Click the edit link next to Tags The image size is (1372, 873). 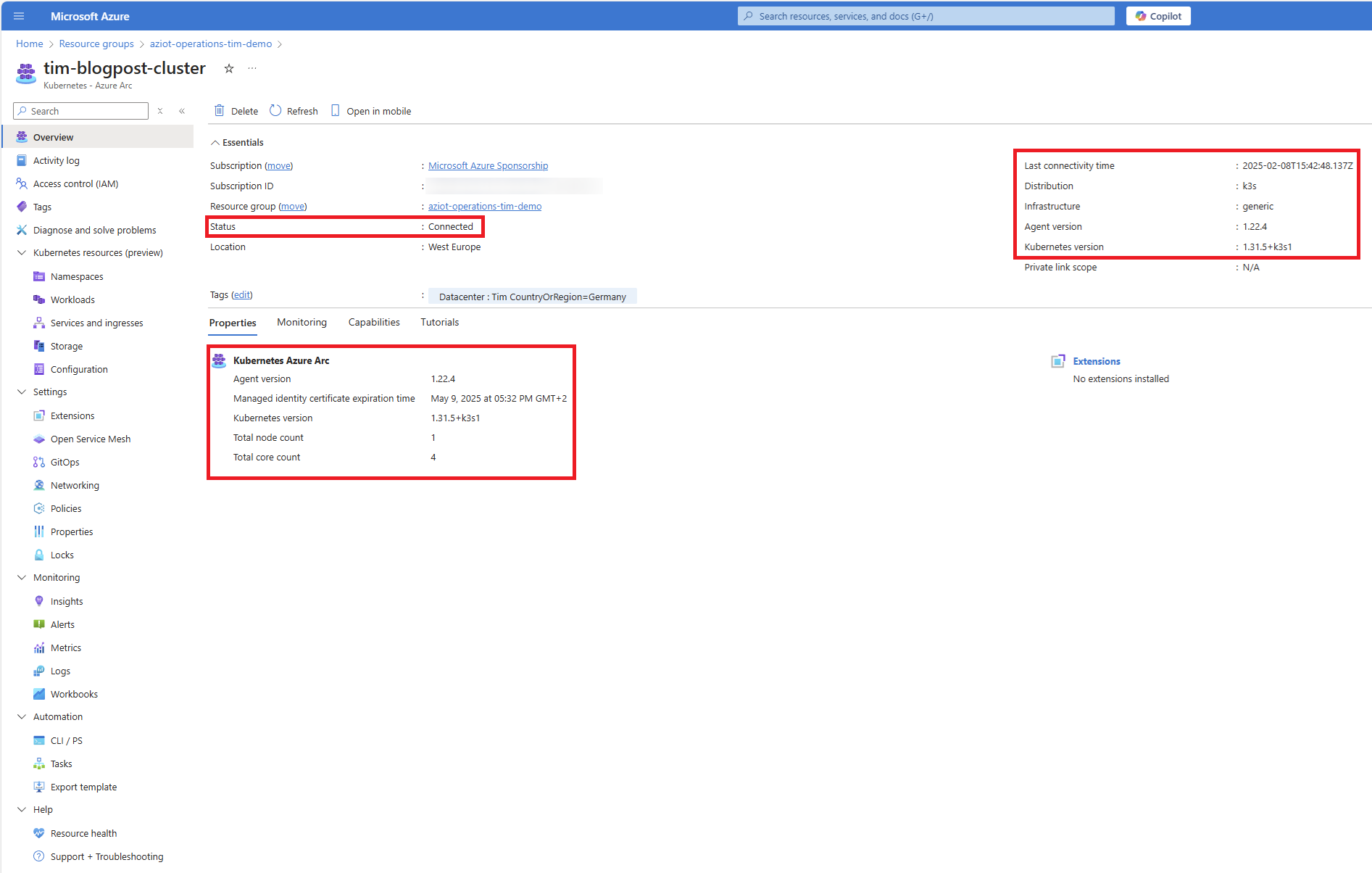(242, 295)
